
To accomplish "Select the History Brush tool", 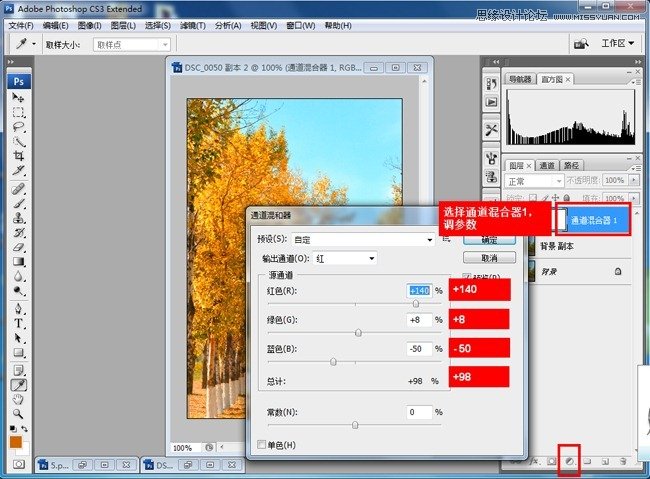I will [x=18, y=233].
